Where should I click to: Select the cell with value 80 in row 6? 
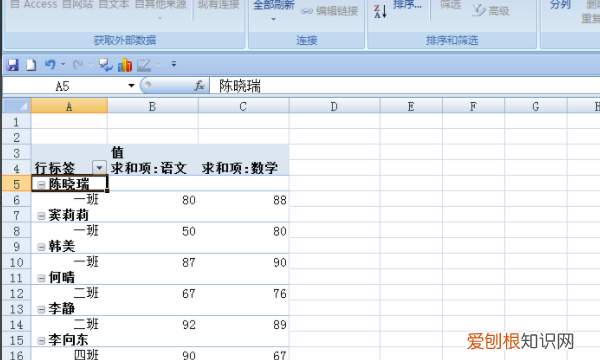pyautogui.click(x=153, y=200)
